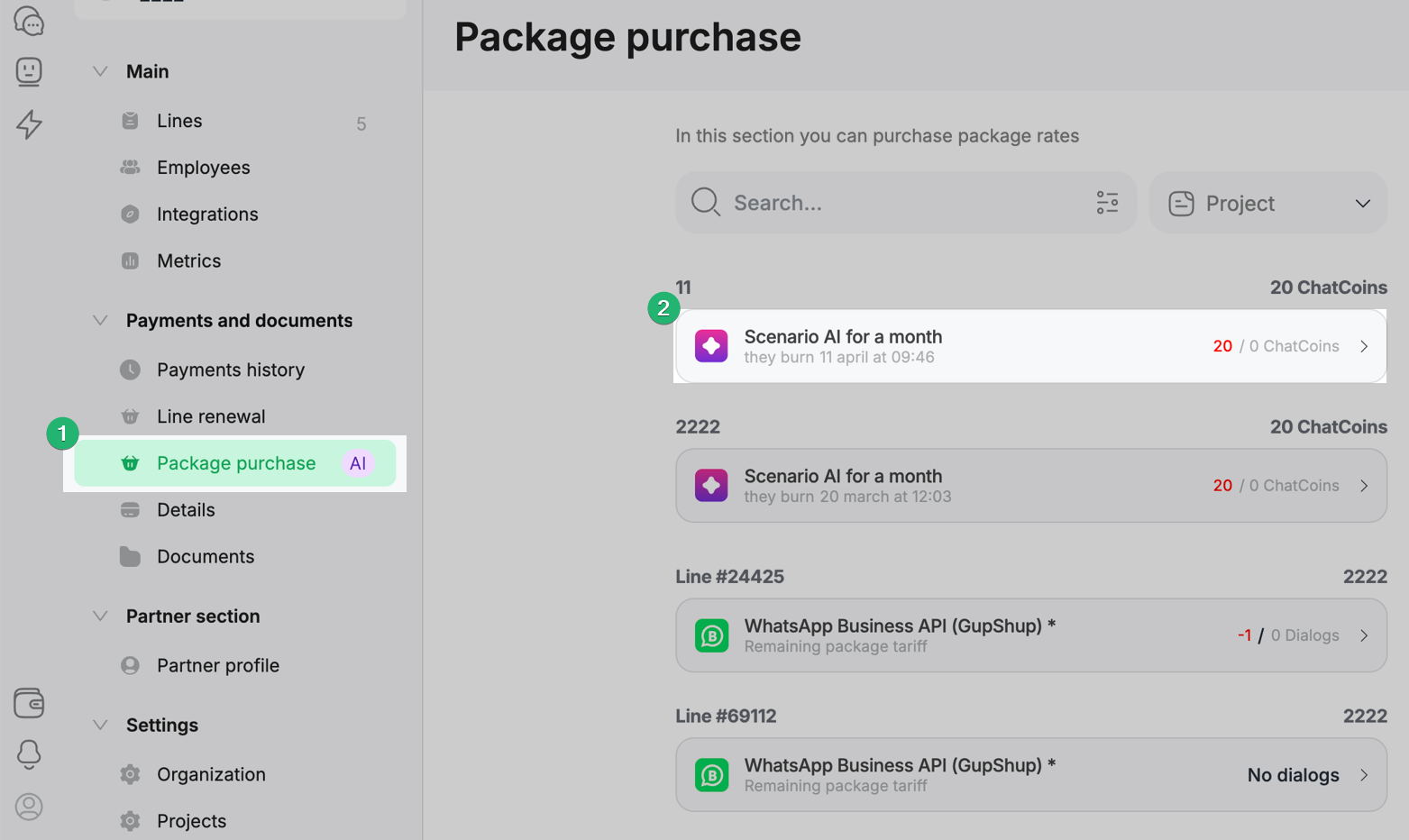
Task: Select Line renewal in sidebar
Action: (x=211, y=416)
